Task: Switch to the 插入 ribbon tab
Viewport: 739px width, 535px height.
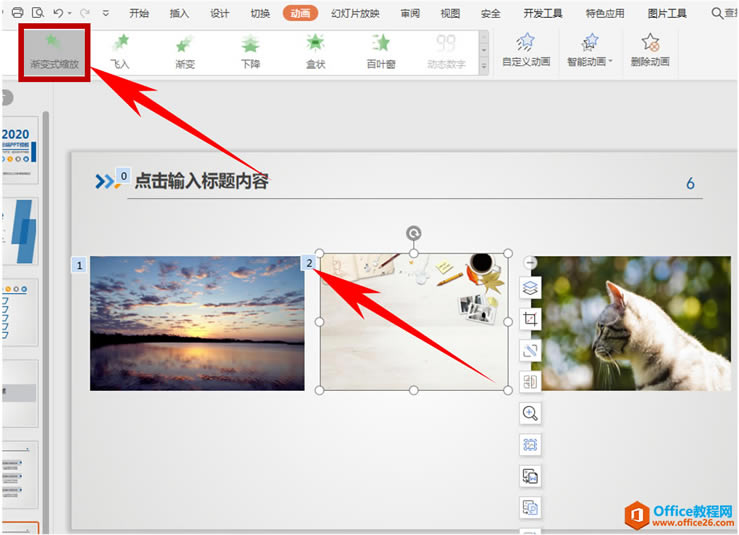Action: coord(179,13)
